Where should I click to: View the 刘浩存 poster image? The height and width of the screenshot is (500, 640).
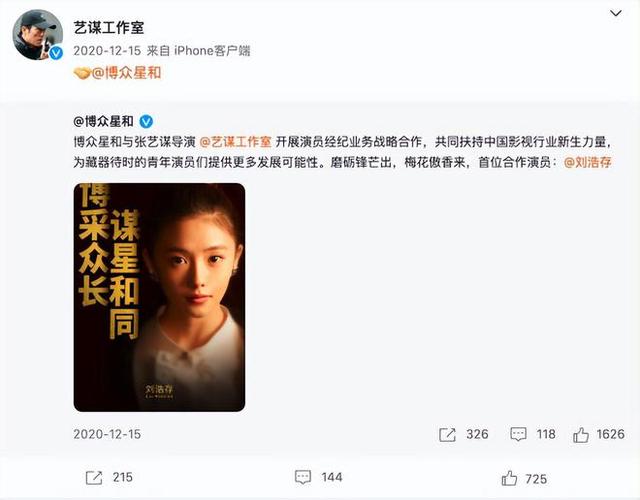point(159,297)
